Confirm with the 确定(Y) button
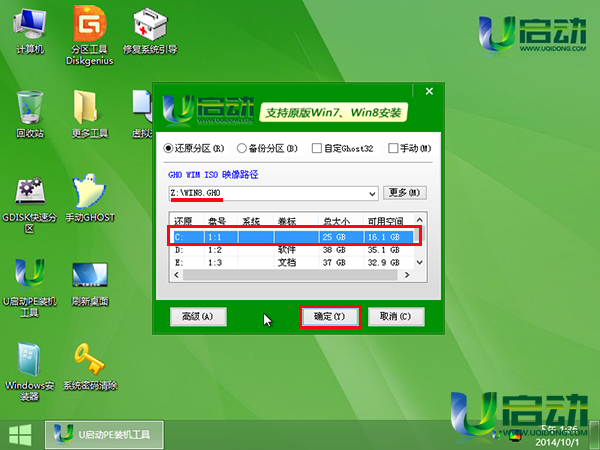 [x=330, y=317]
